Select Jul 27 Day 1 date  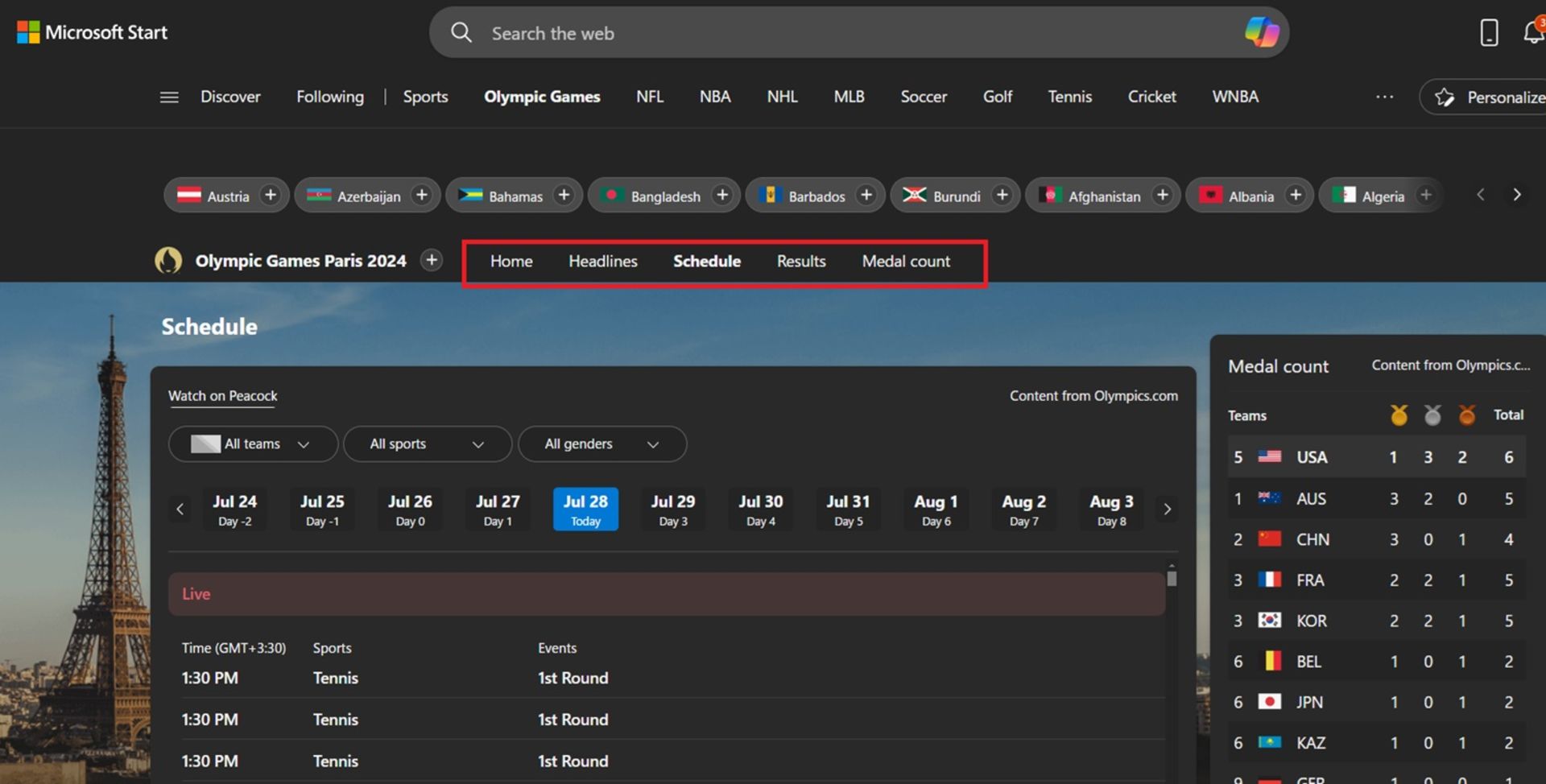click(498, 509)
